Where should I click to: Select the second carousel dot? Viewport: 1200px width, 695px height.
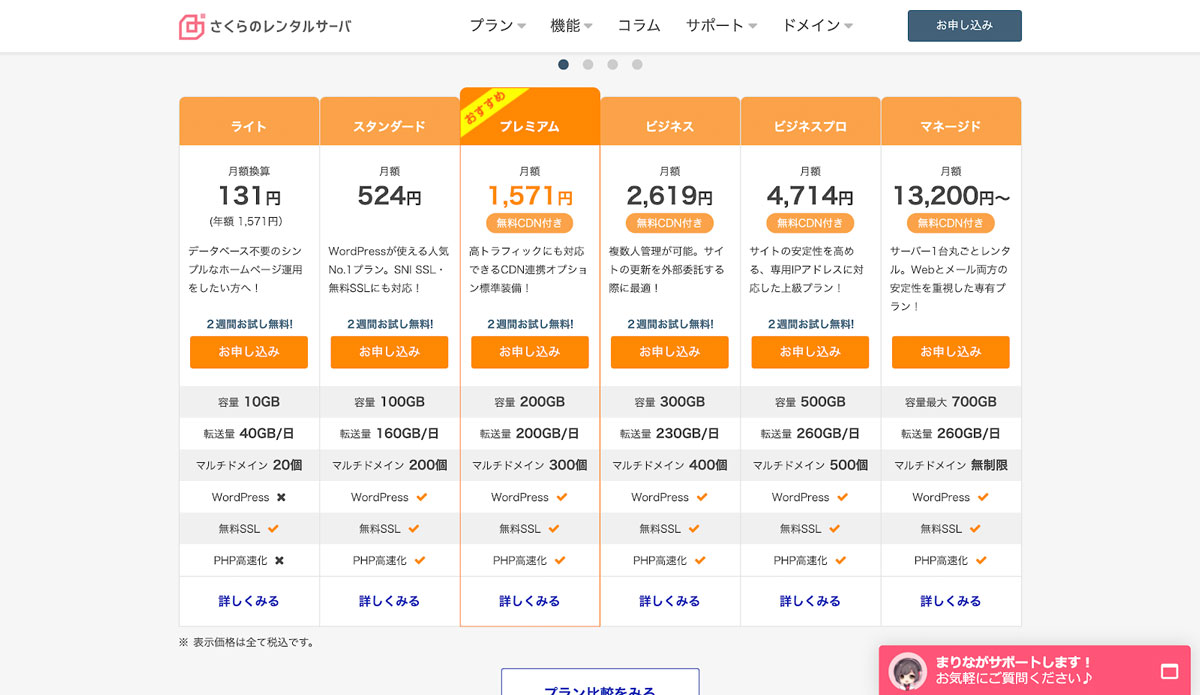(588, 65)
